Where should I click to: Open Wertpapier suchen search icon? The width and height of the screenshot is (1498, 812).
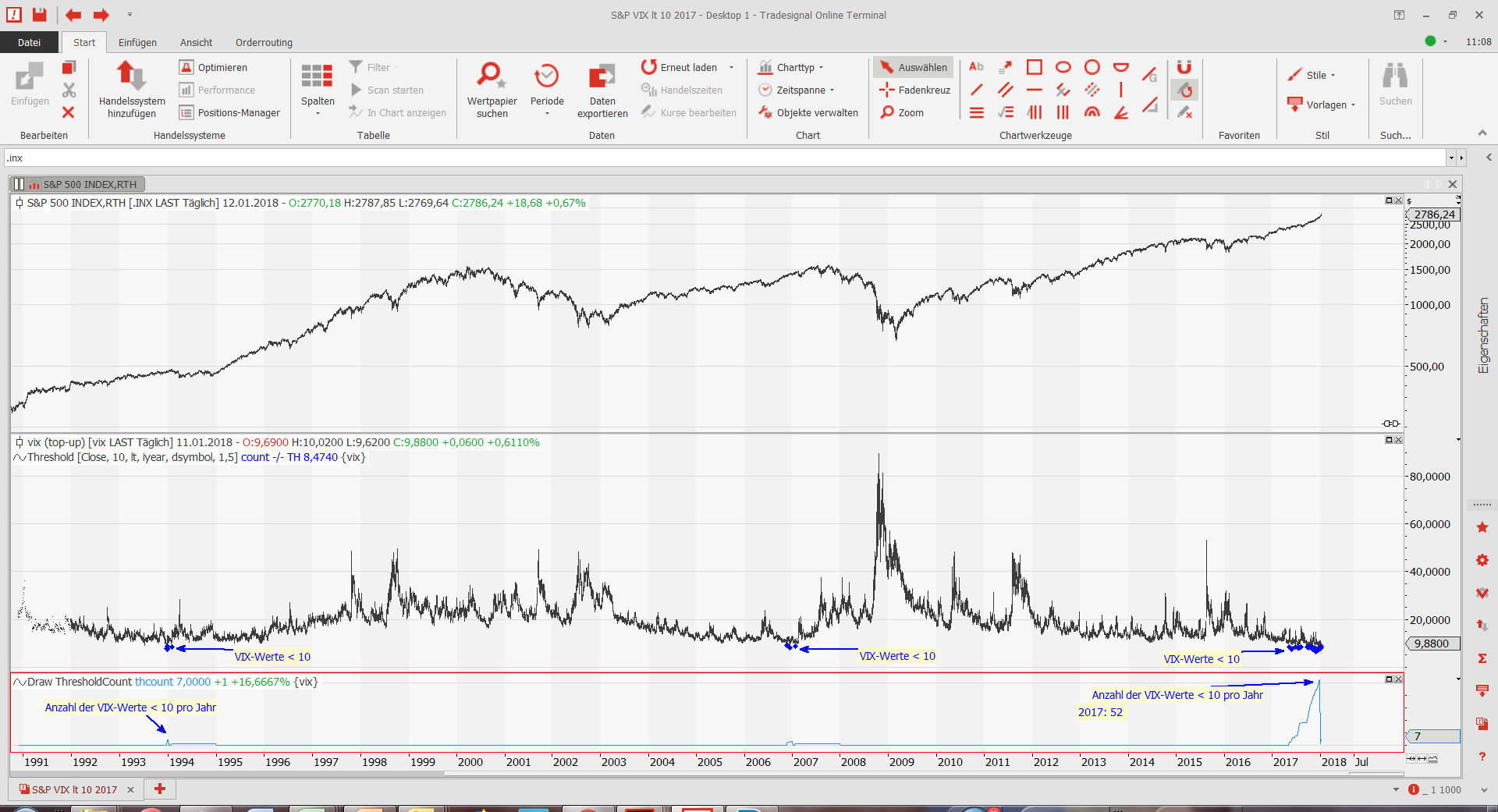coord(492,76)
